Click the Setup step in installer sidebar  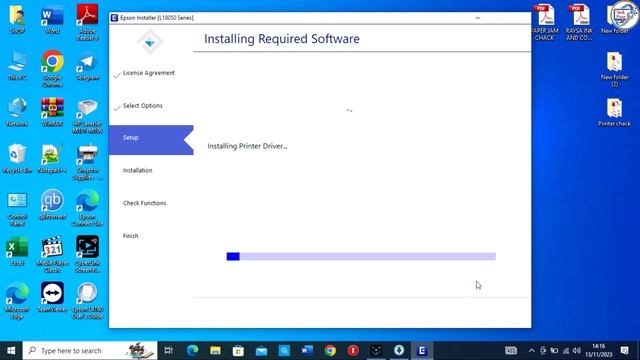[x=151, y=140]
